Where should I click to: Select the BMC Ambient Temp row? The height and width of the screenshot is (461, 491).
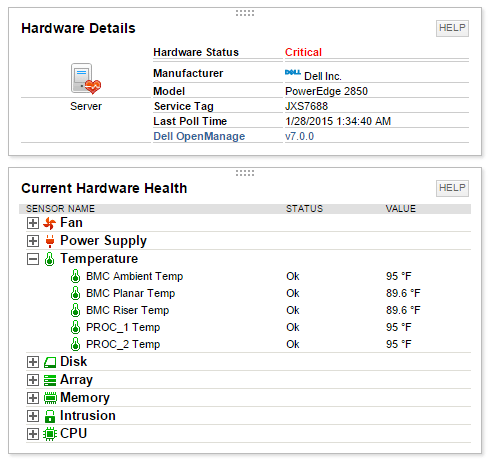pyautogui.click(x=248, y=276)
